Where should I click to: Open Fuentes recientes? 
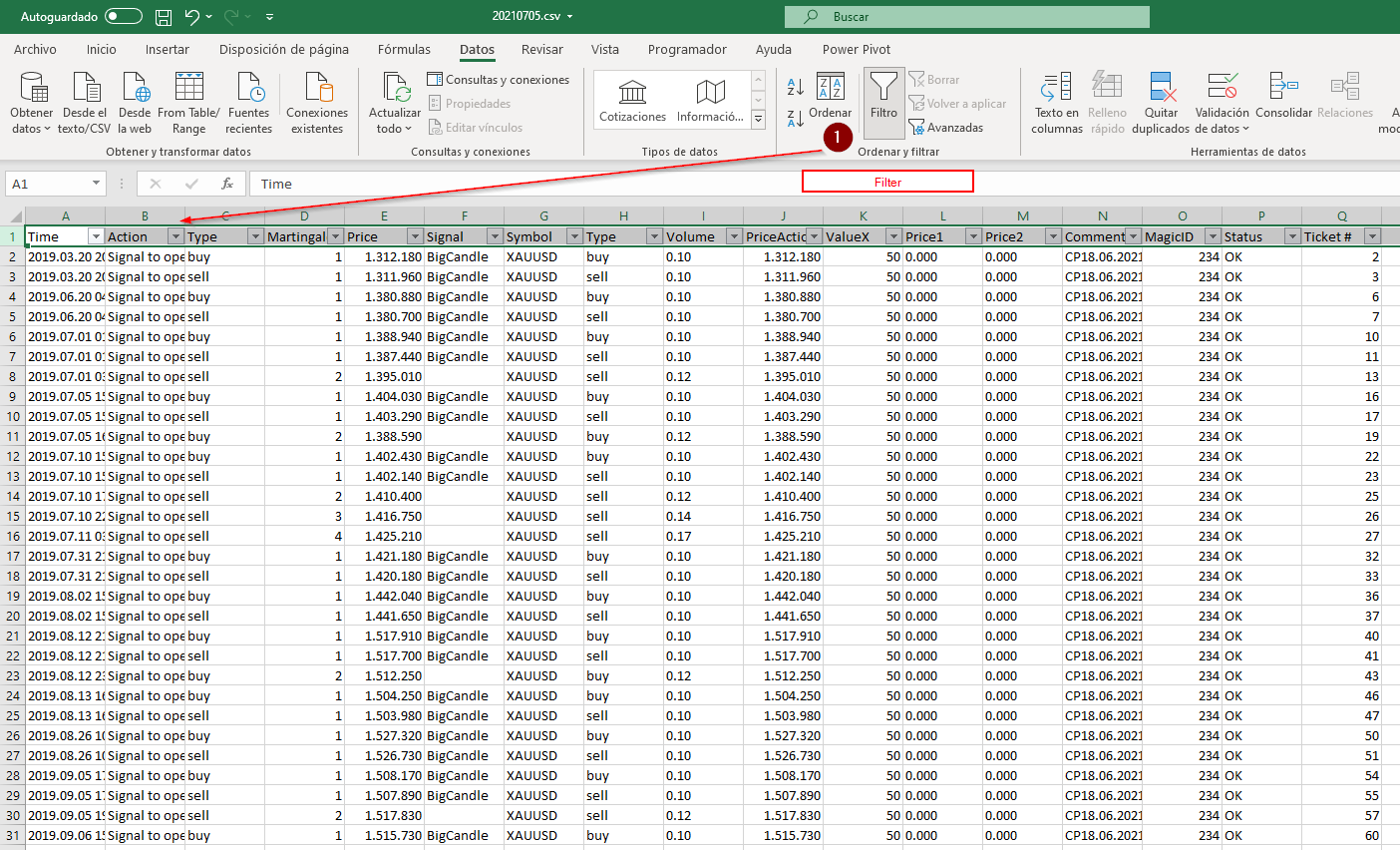point(248,103)
